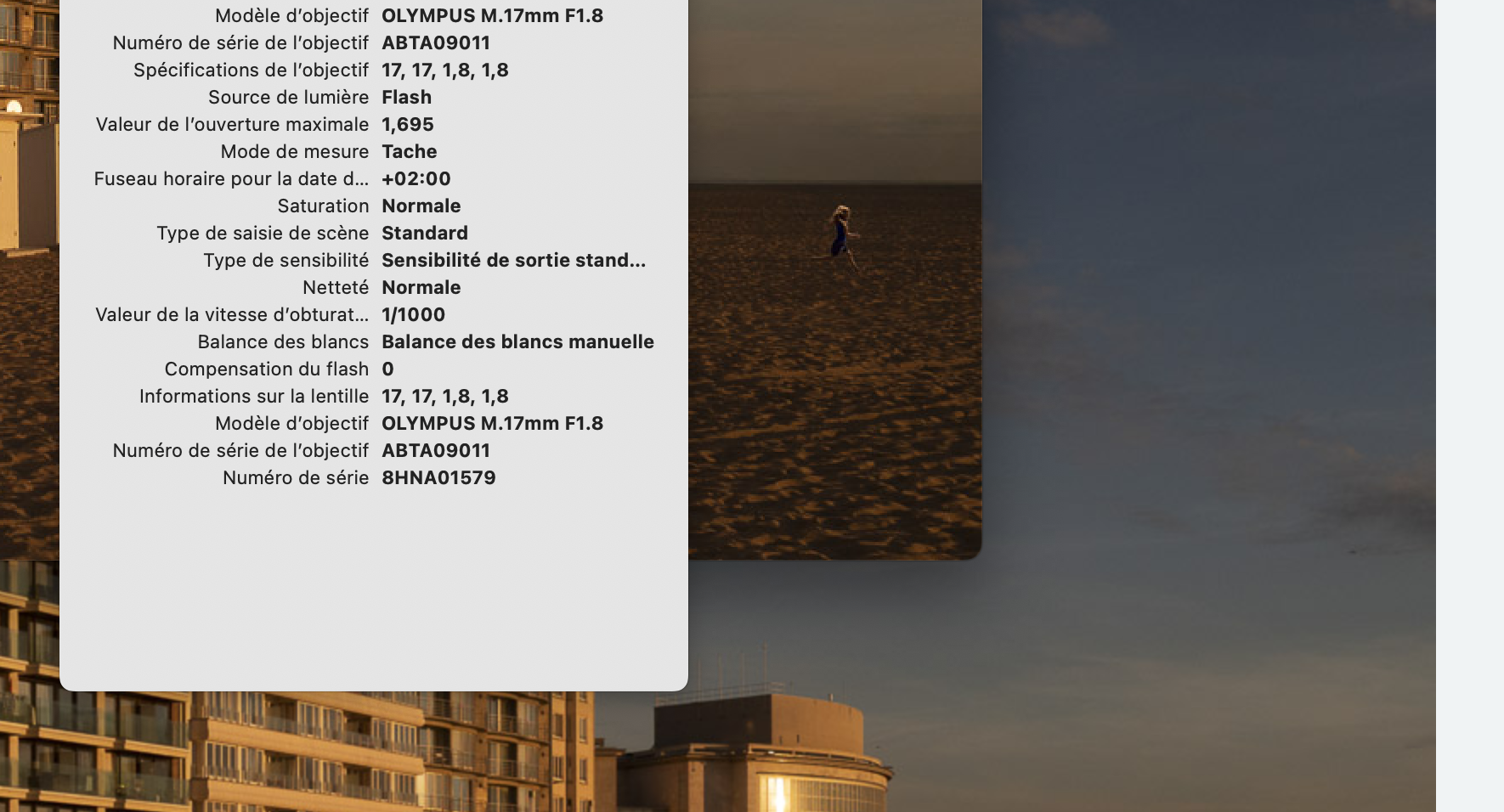The height and width of the screenshot is (812, 1504).
Task: Select the Compensation du flash label
Action: point(266,369)
